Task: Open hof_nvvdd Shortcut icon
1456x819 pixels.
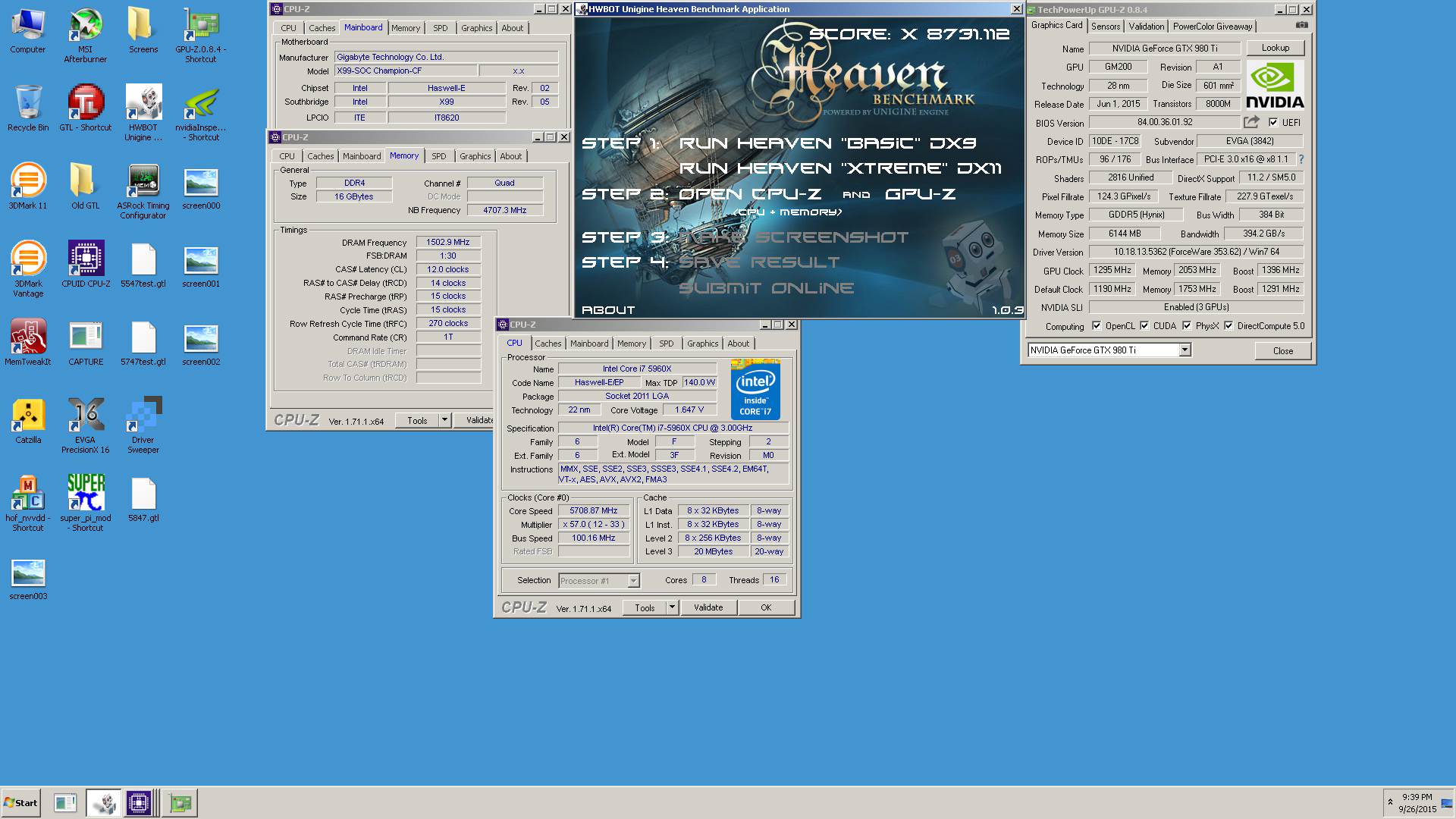Action: 28,504
